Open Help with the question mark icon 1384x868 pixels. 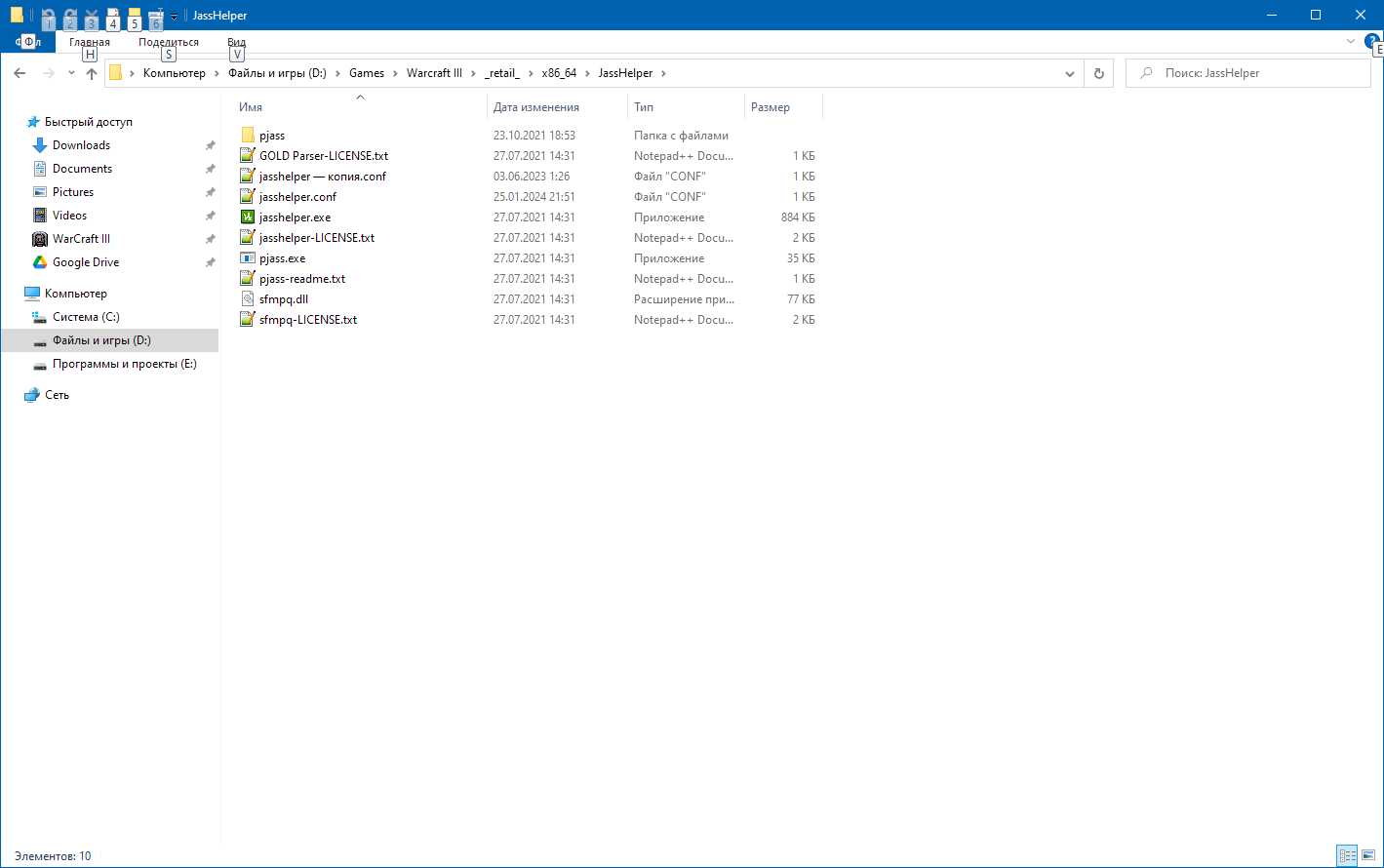click(1372, 41)
